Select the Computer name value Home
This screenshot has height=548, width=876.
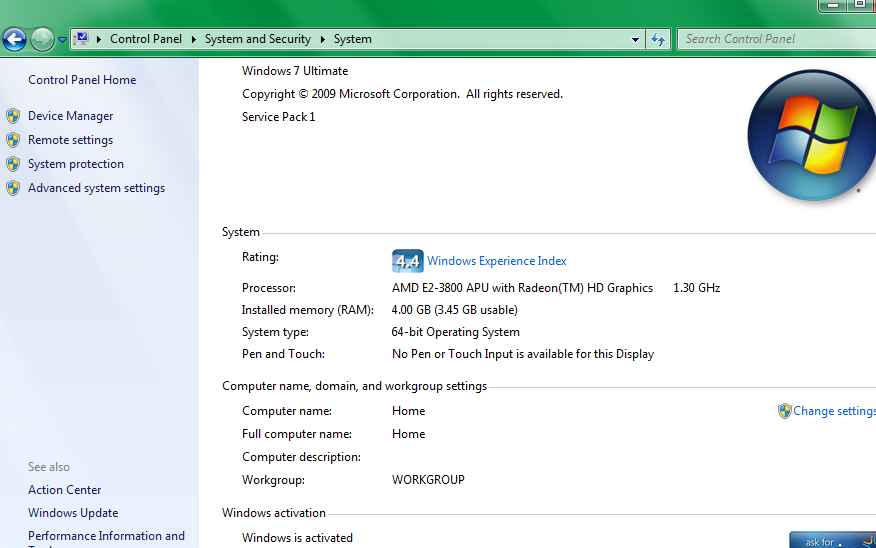click(408, 411)
